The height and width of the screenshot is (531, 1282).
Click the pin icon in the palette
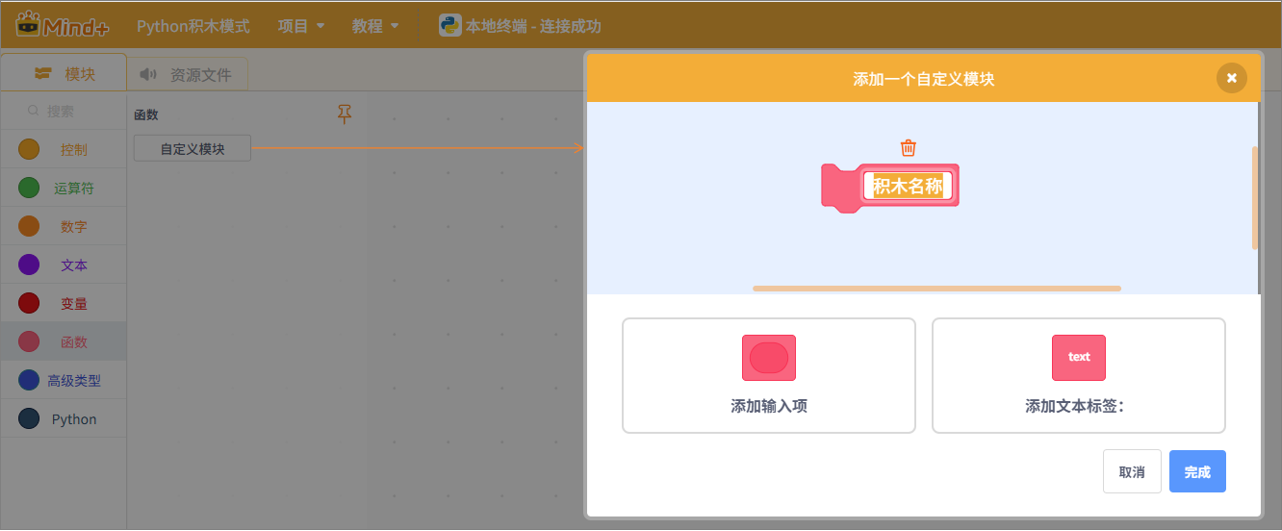pyautogui.click(x=344, y=114)
